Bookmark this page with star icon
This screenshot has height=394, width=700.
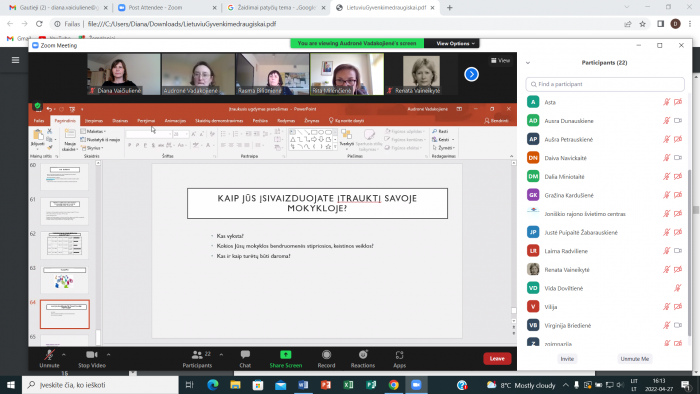click(x=642, y=24)
